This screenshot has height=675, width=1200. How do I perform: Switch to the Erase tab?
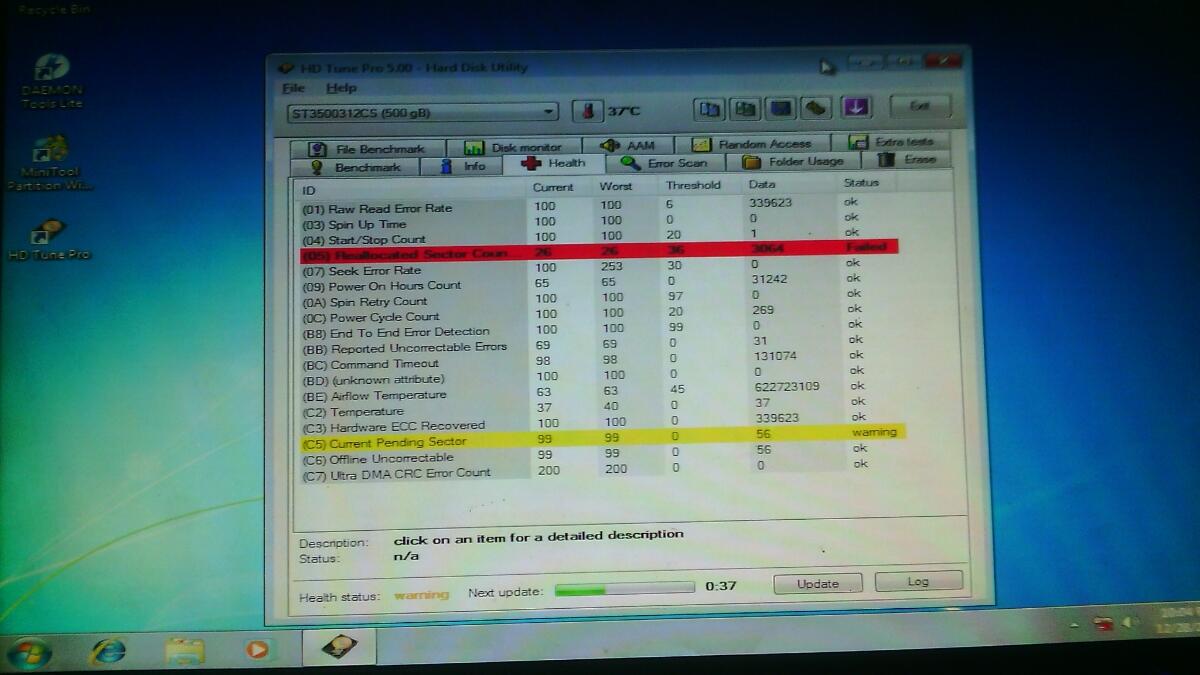(x=909, y=159)
